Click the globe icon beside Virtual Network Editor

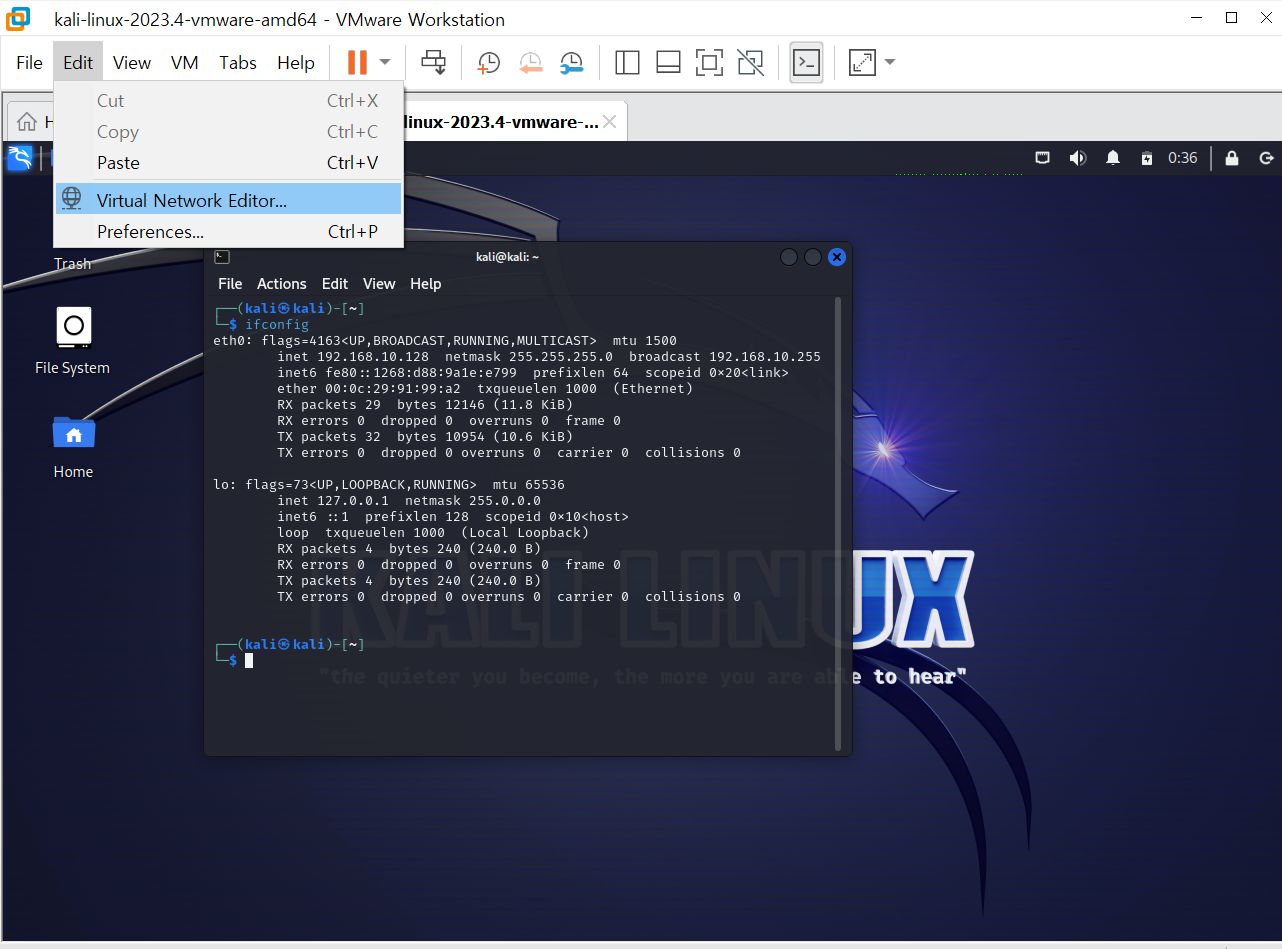click(72, 199)
